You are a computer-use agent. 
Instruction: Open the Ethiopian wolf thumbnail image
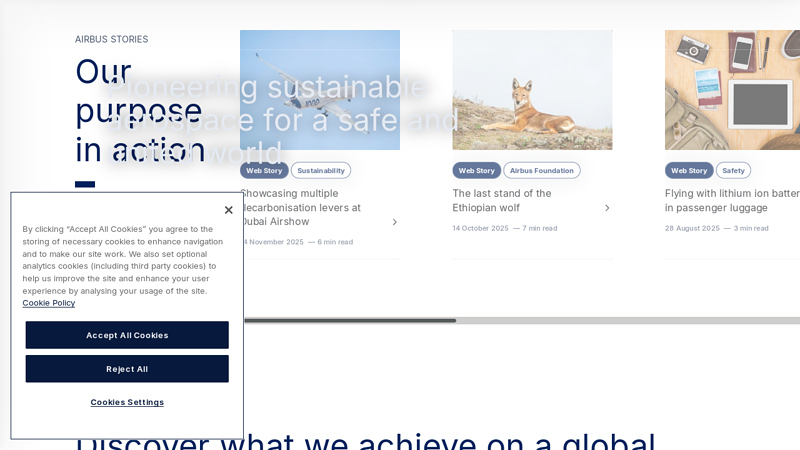tap(532, 90)
